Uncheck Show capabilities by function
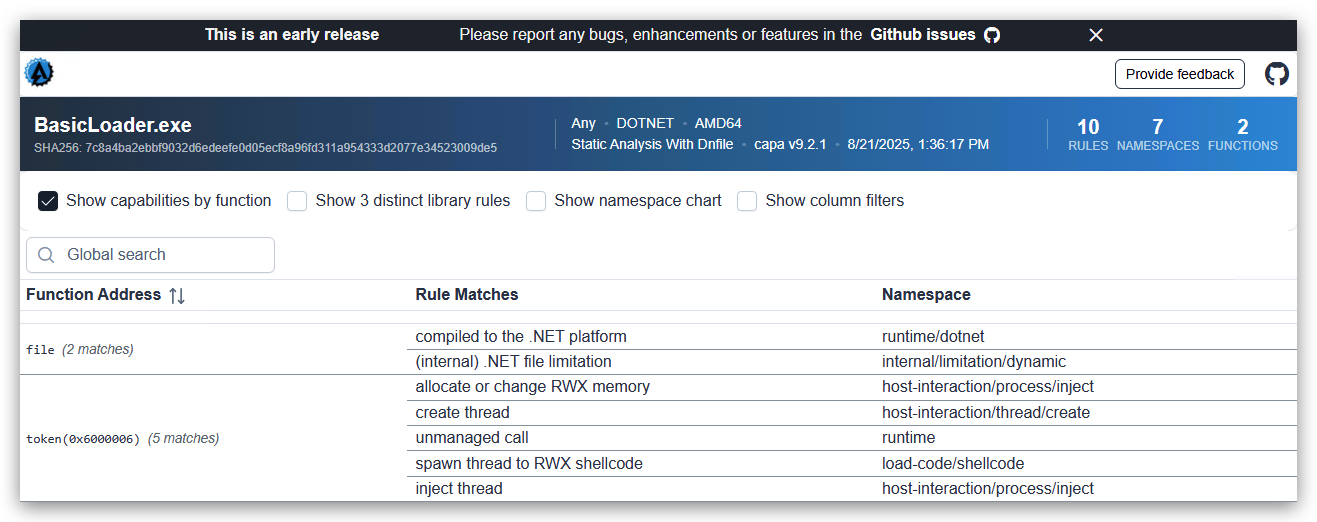 pyautogui.click(x=48, y=201)
